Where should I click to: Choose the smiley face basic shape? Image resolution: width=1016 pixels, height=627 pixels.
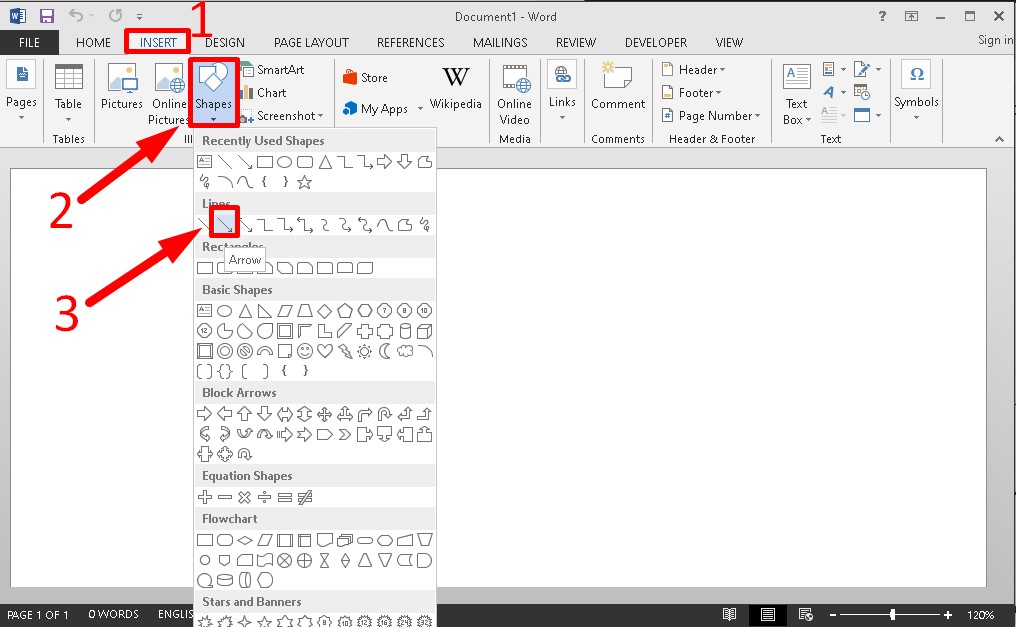click(x=305, y=351)
